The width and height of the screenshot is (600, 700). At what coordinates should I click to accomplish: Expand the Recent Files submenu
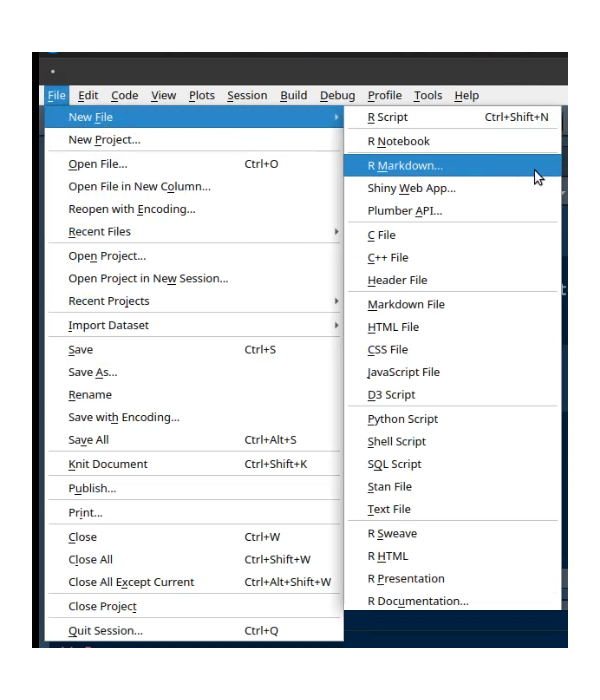(99, 232)
